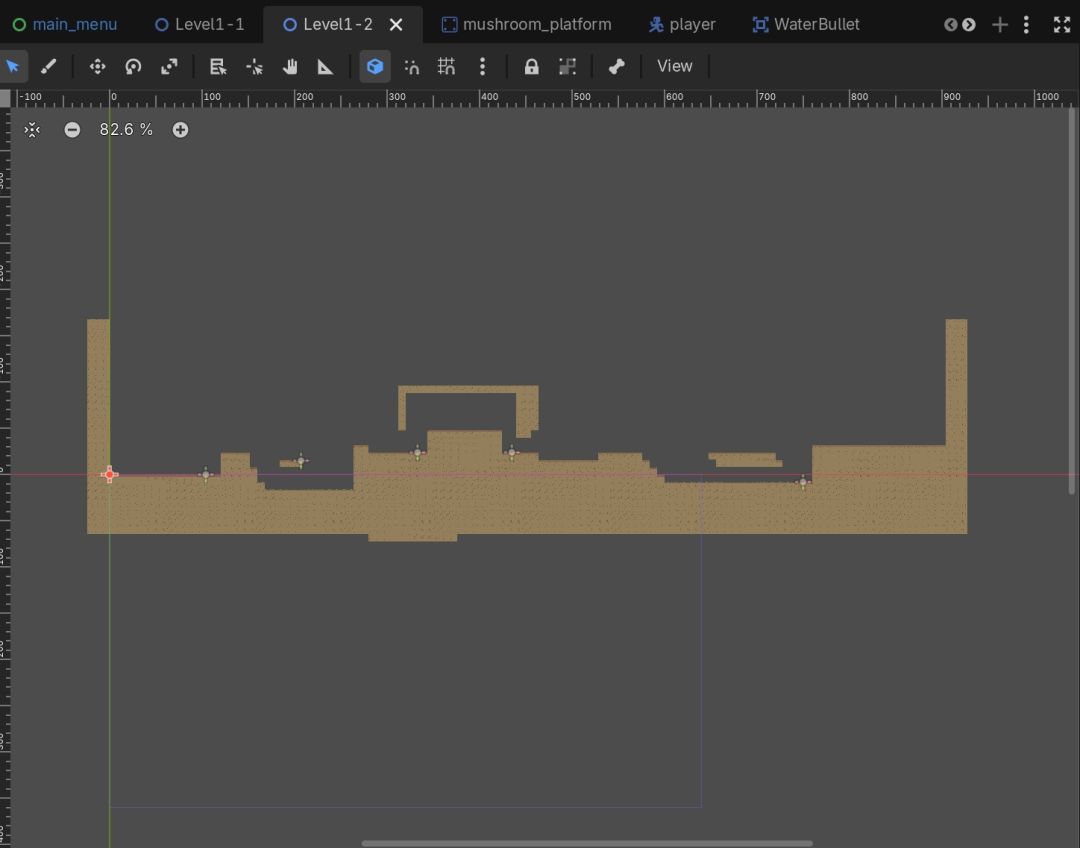Image resolution: width=1080 pixels, height=848 pixels.
Task: Click the scroll tabs right arrow
Action: coord(968,25)
